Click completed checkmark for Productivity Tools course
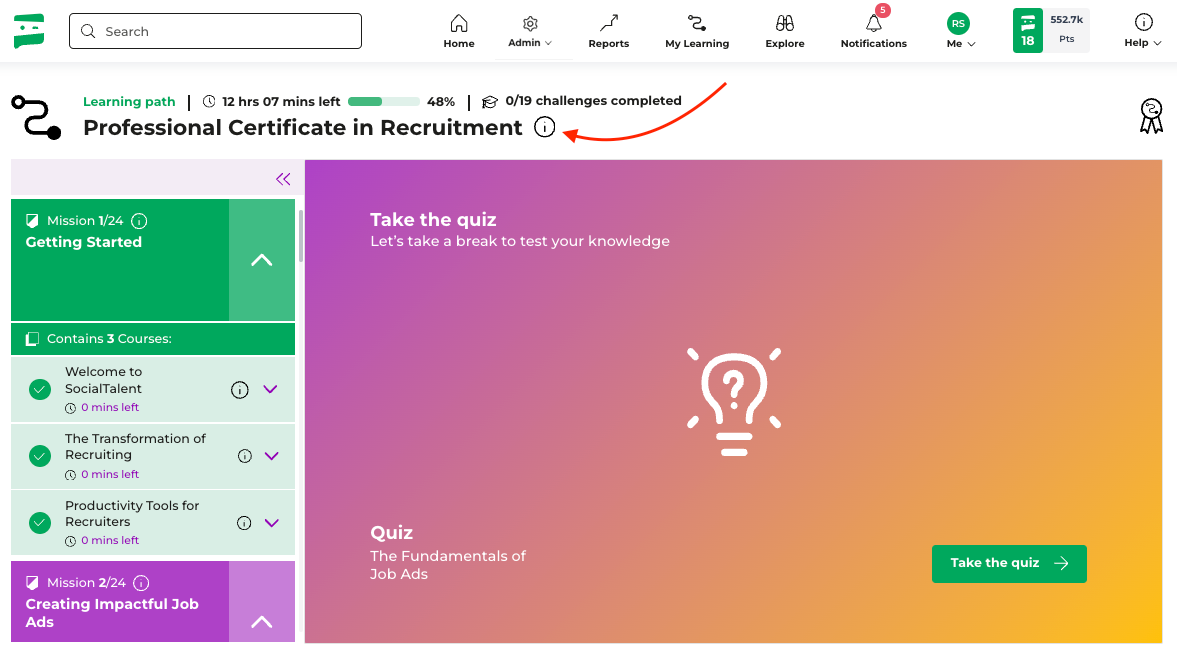Viewport: 1177px width, 652px height. (40, 522)
